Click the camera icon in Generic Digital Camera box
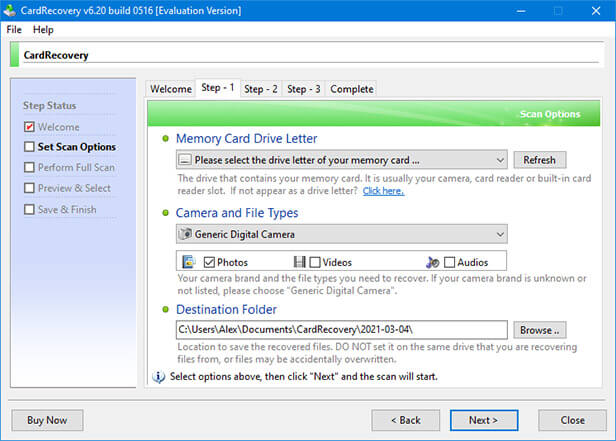This screenshot has height=441, width=616. 185,234
